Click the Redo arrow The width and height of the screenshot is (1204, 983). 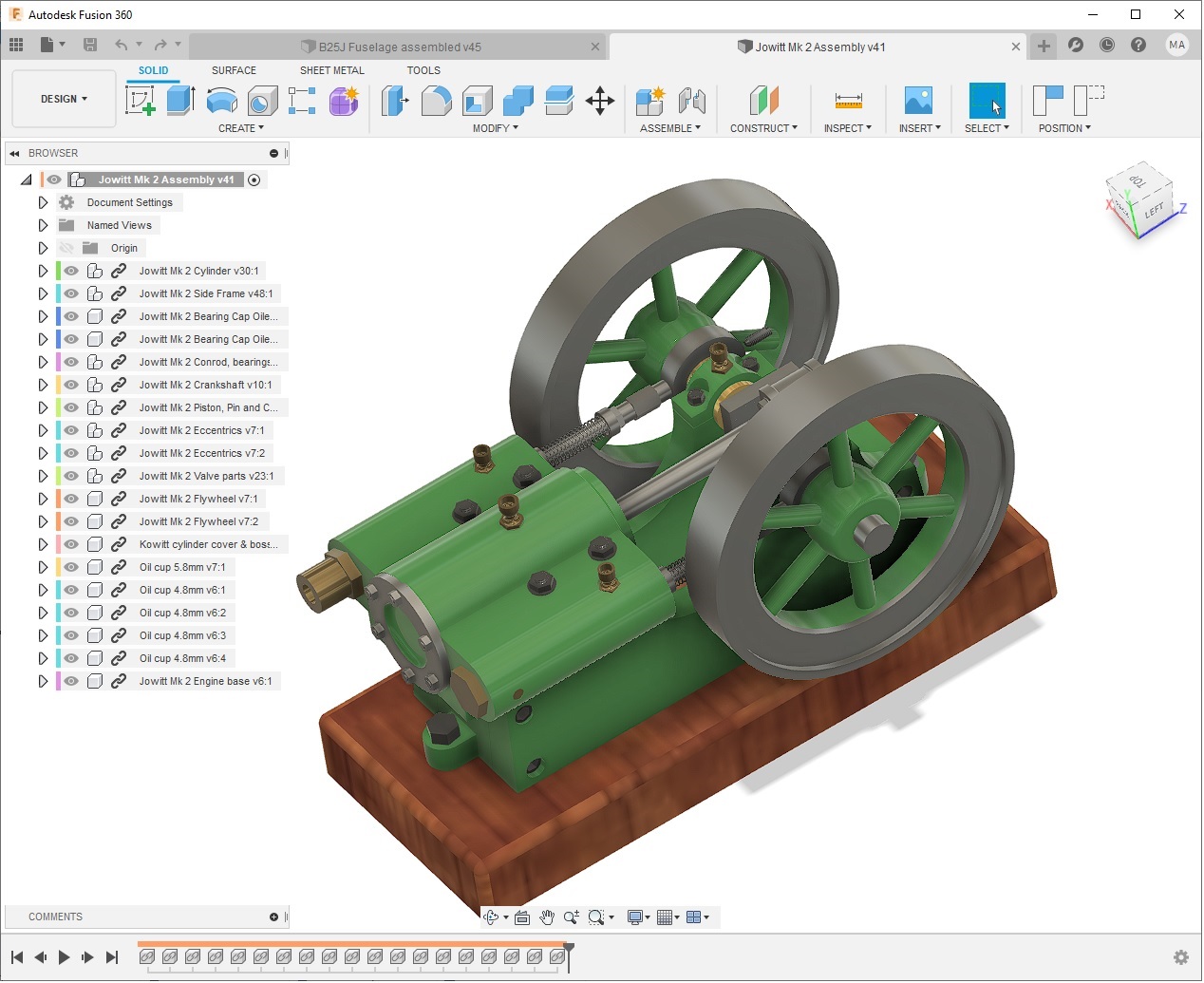[x=160, y=45]
